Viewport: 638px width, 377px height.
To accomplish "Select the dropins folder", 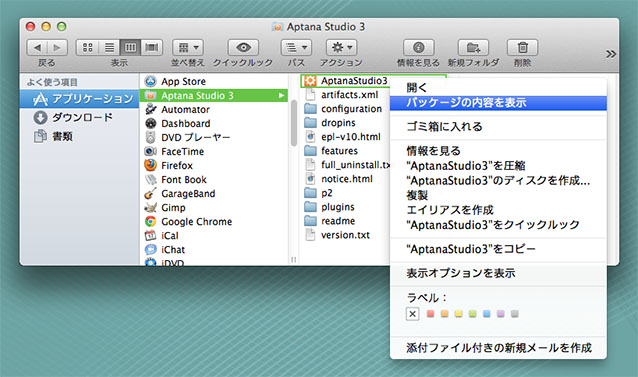I will point(346,123).
